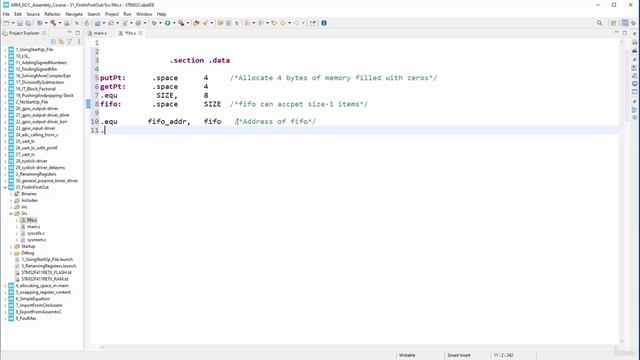Switch to the main.c editor tab
The width and height of the screenshot is (640, 360).
point(98,33)
